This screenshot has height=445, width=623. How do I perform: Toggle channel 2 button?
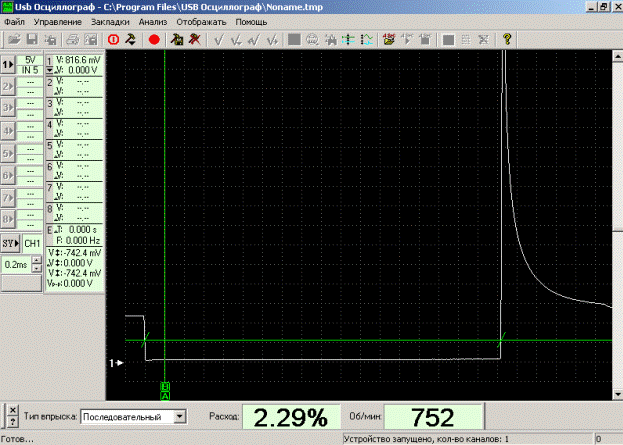coord(8,86)
